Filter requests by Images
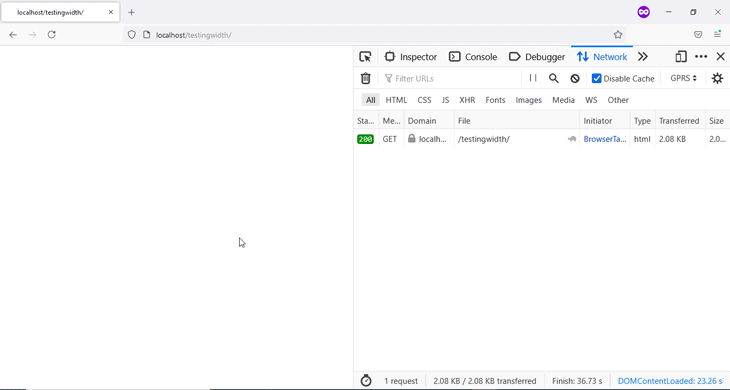 528,100
